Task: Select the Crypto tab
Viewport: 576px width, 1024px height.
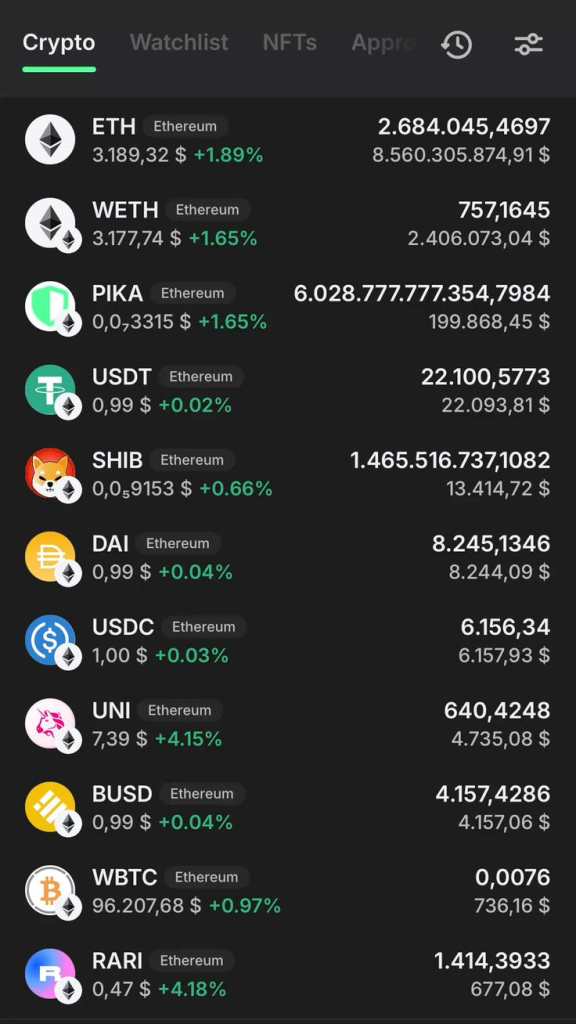Action: (58, 43)
